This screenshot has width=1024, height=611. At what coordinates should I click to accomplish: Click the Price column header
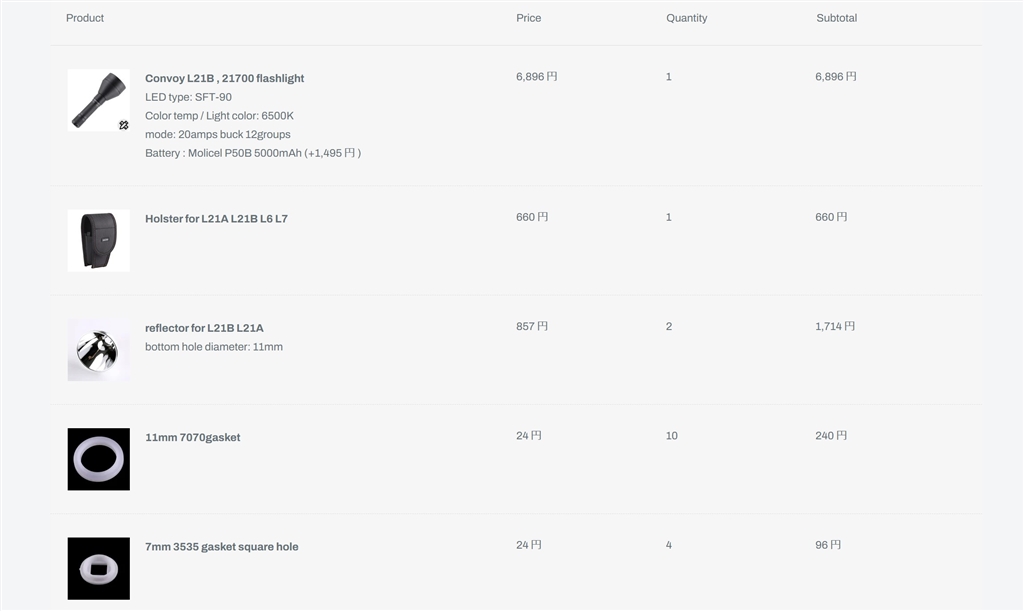528,18
